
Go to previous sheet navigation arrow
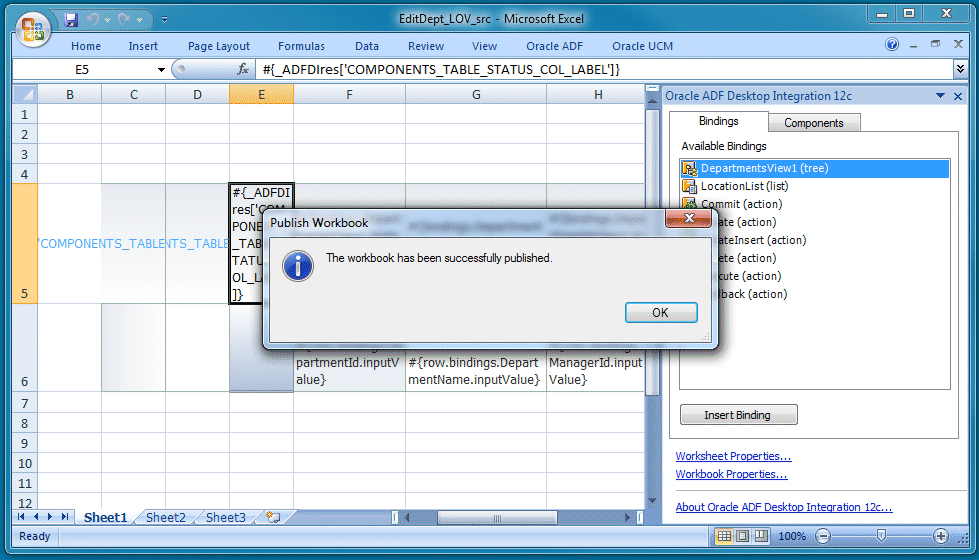tap(36, 517)
